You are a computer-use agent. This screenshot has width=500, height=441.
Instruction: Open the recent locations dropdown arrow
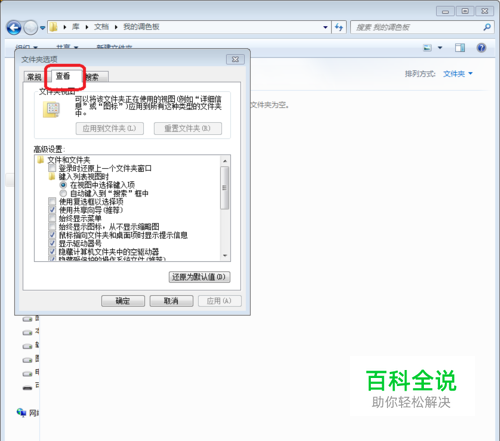(x=42, y=28)
